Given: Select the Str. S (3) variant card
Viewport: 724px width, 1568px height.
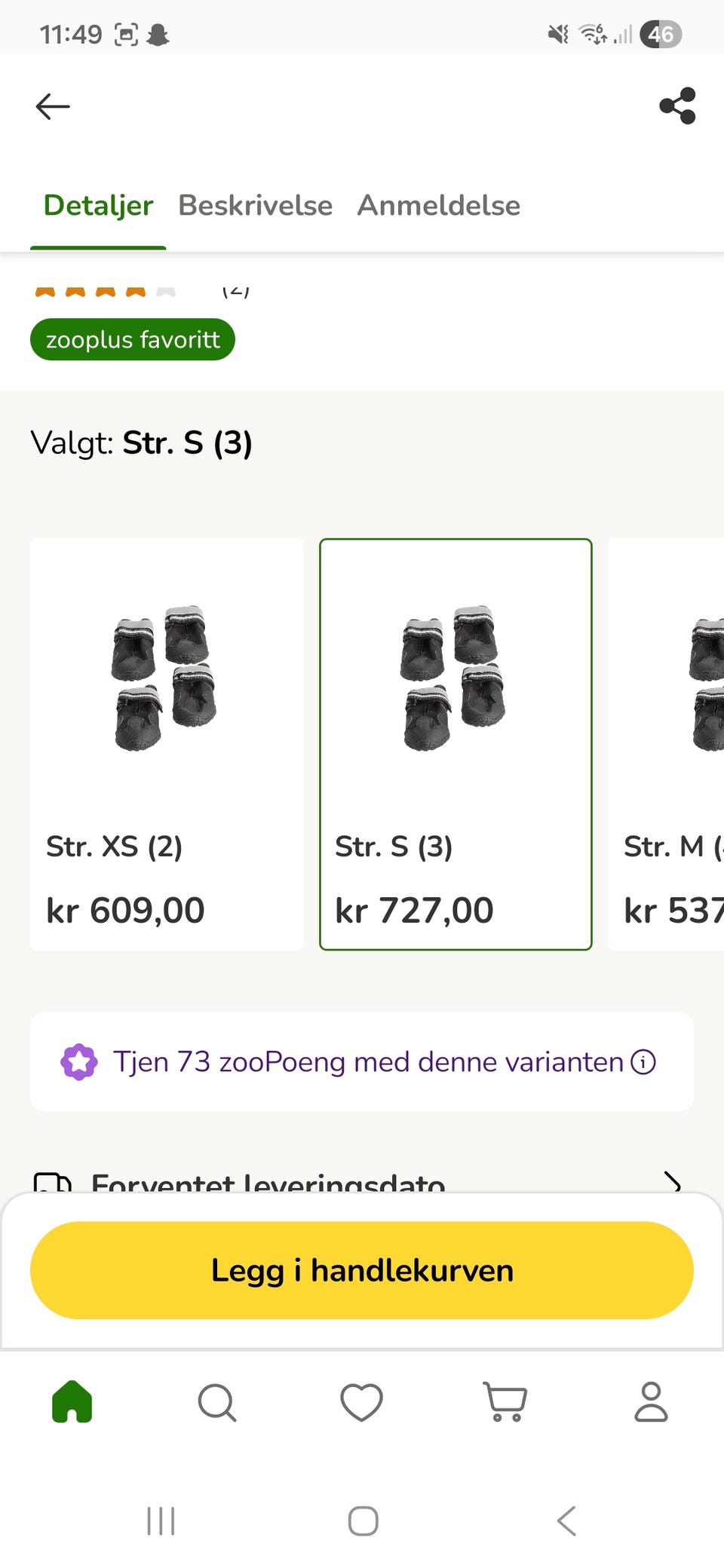Looking at the screenshot, I should [x=456, y=744].
